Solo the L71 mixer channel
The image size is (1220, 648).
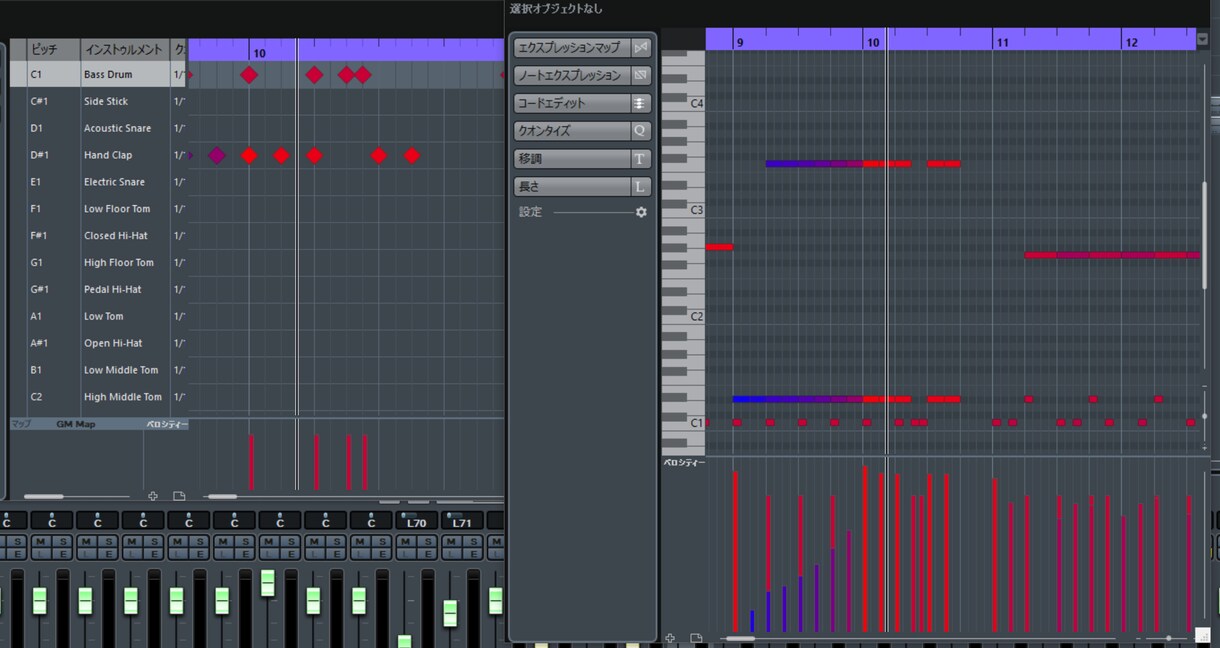474,541
